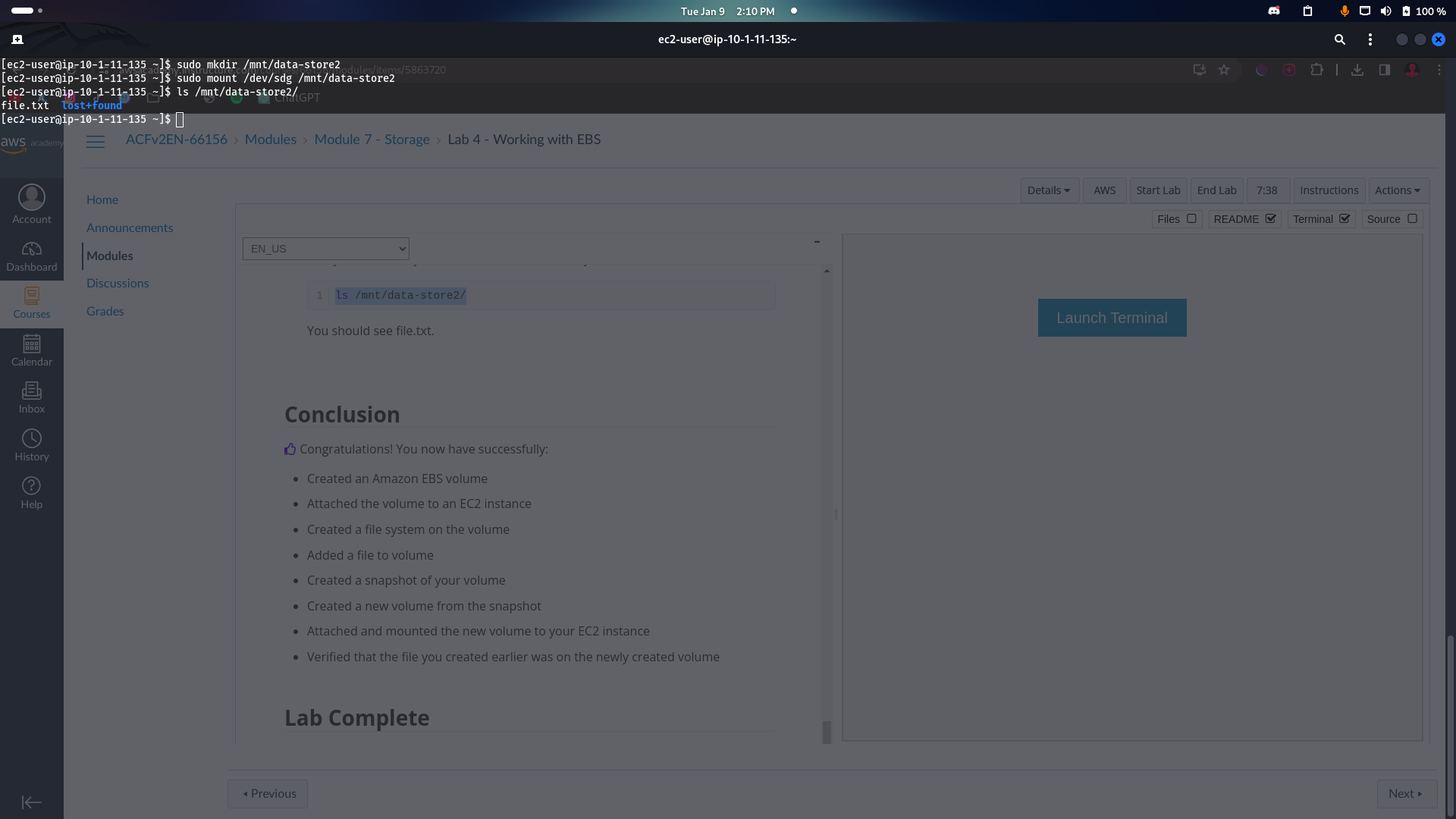Open the Calendar sidebar icon
The width and height of the screenshot is (1456, 819).
[31, 351]
